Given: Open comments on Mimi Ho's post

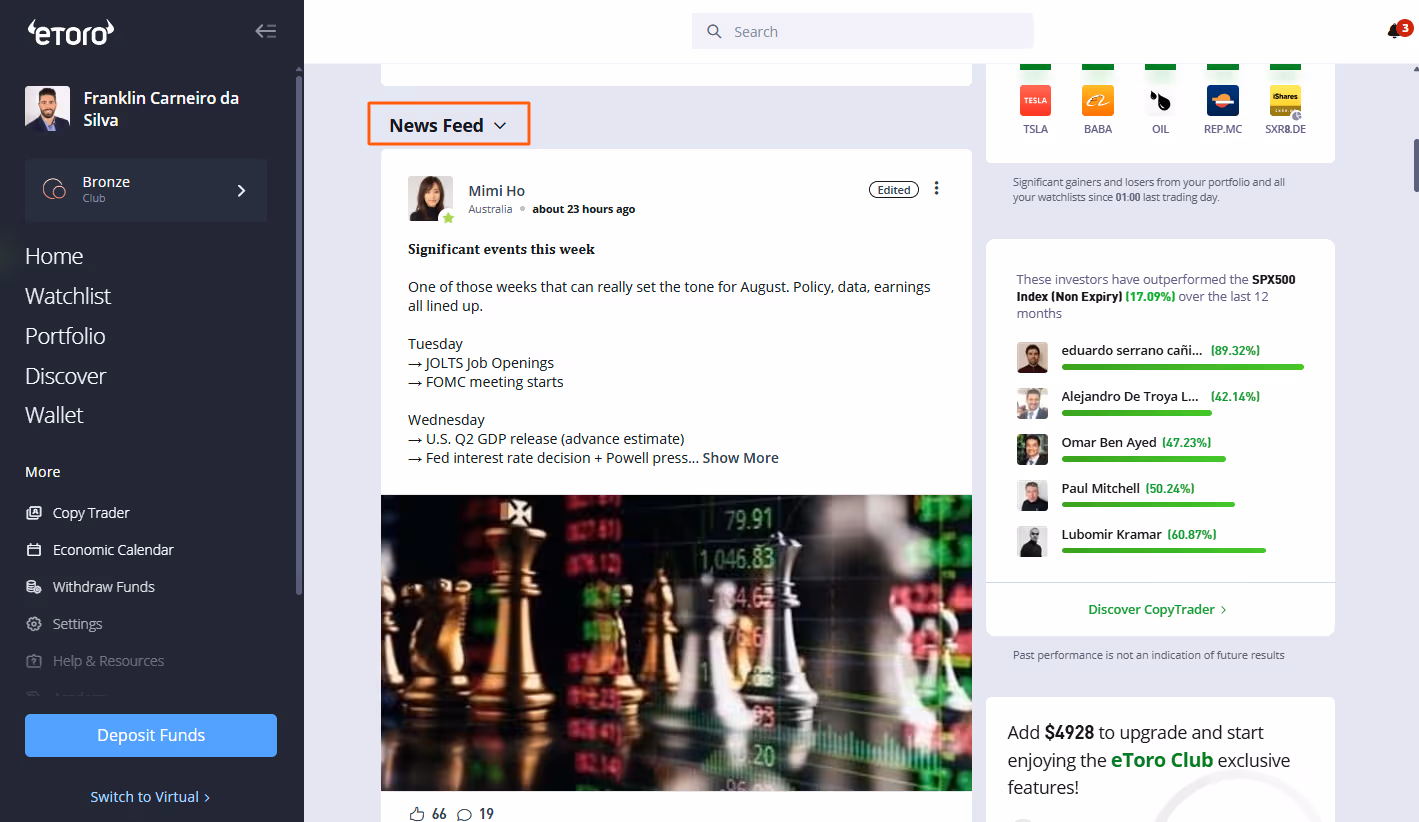Looking at the screenshot, I should [464, 814].
